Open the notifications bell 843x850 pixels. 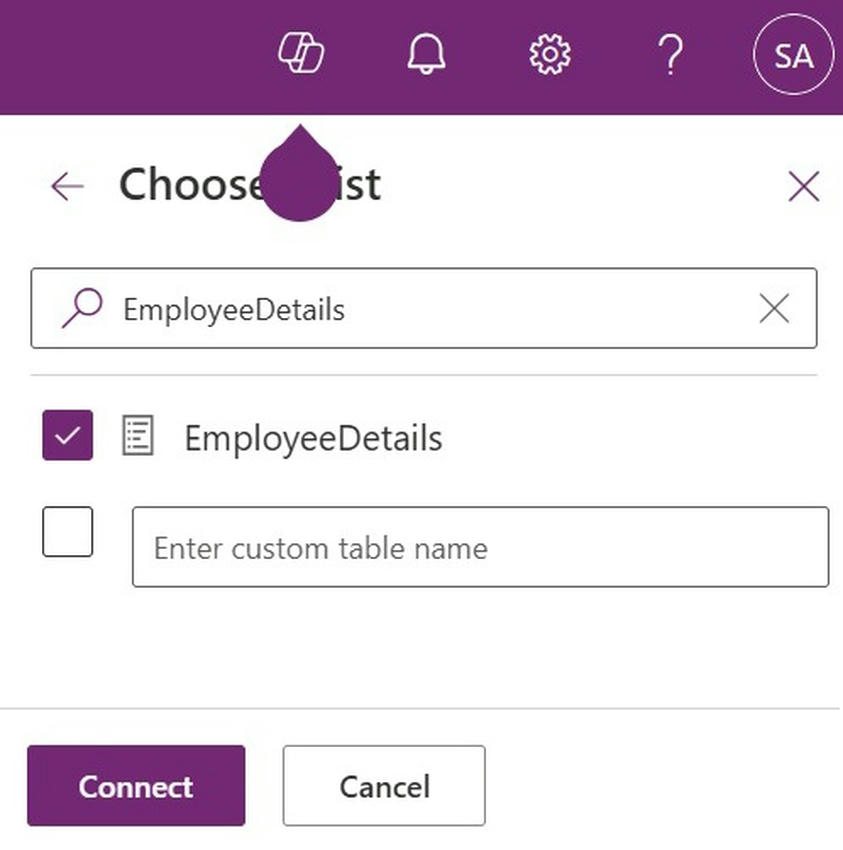(426, 54)
